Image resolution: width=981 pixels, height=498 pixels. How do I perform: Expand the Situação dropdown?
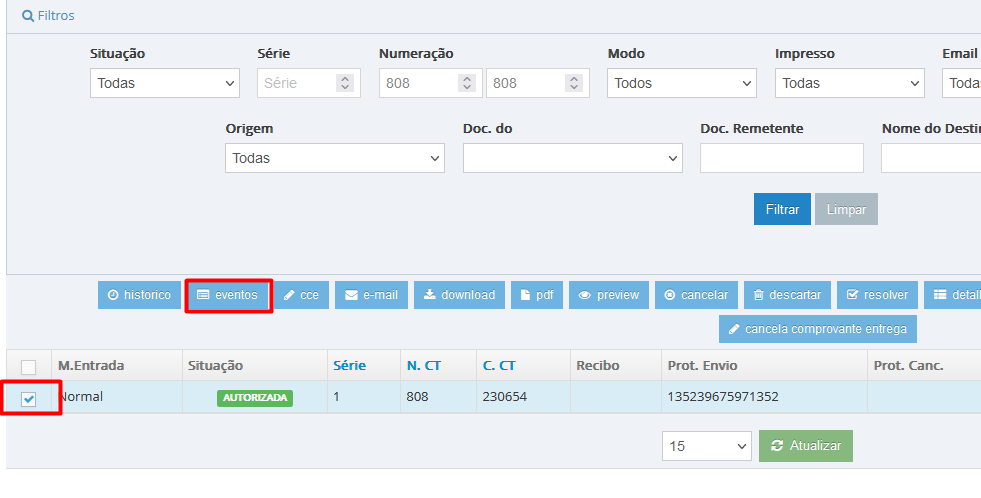pos(165,83)
